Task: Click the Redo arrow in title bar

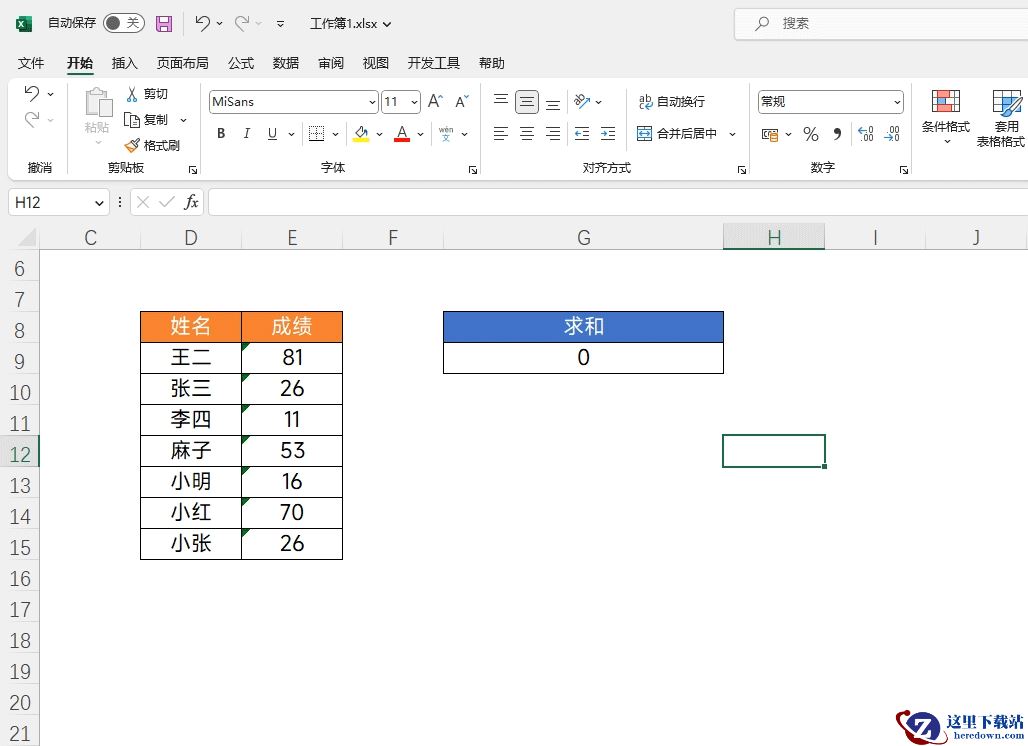Action: click(242, 24)
